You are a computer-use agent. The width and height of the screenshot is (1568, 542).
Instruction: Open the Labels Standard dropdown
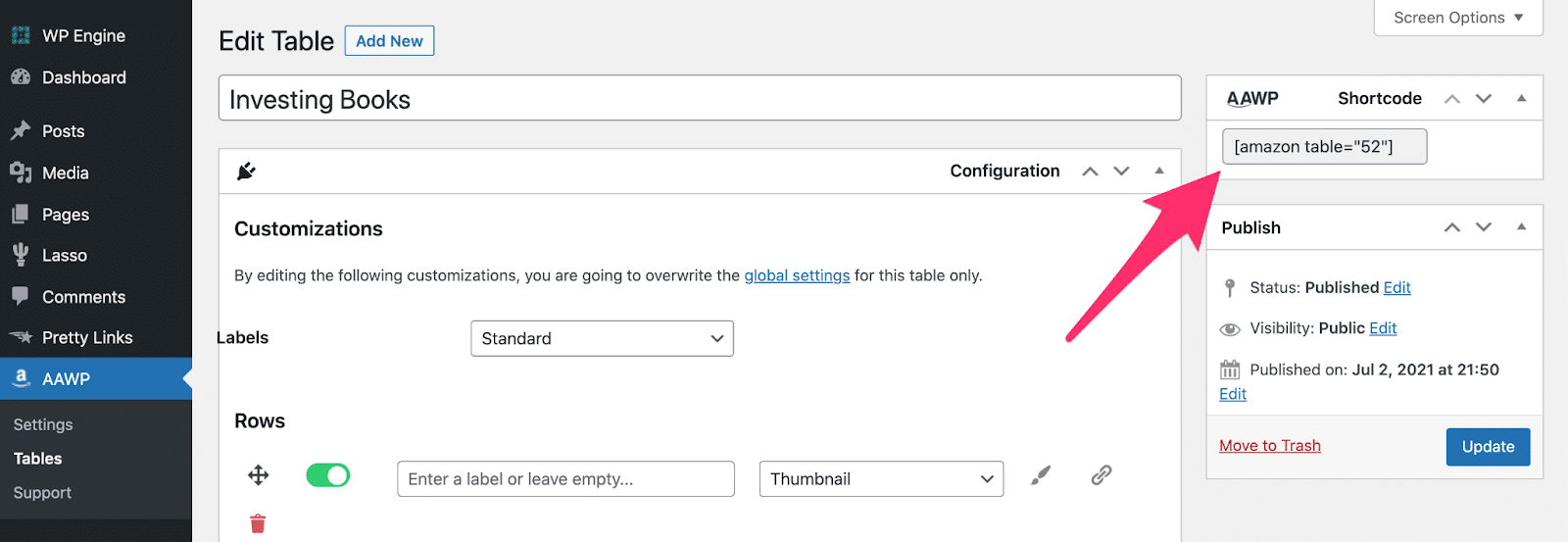pyautogui.click(x=602, y=338)
